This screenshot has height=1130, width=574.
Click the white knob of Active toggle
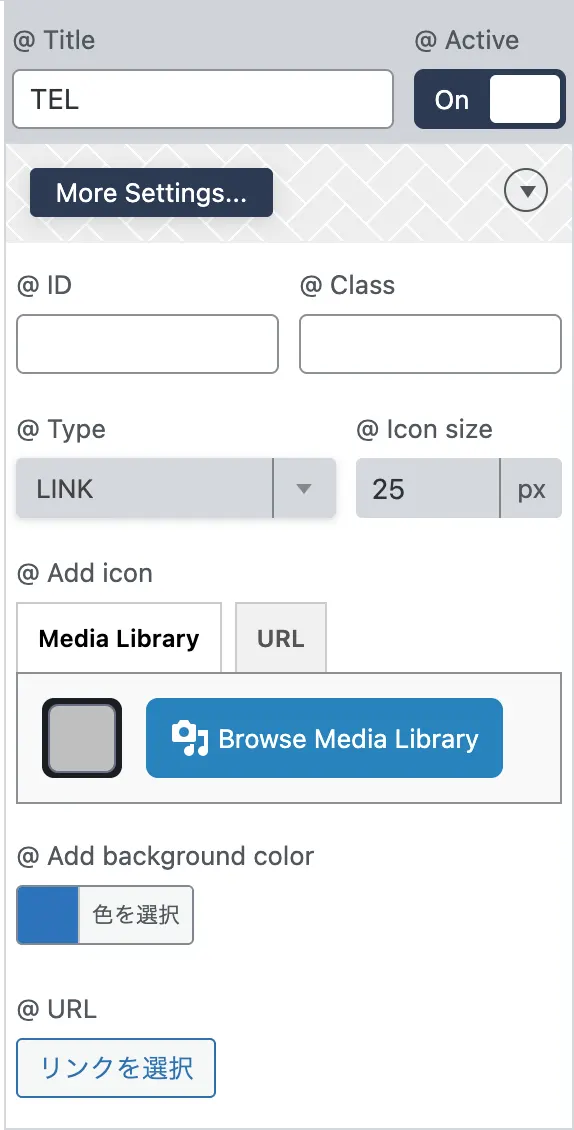coord(524,99)
